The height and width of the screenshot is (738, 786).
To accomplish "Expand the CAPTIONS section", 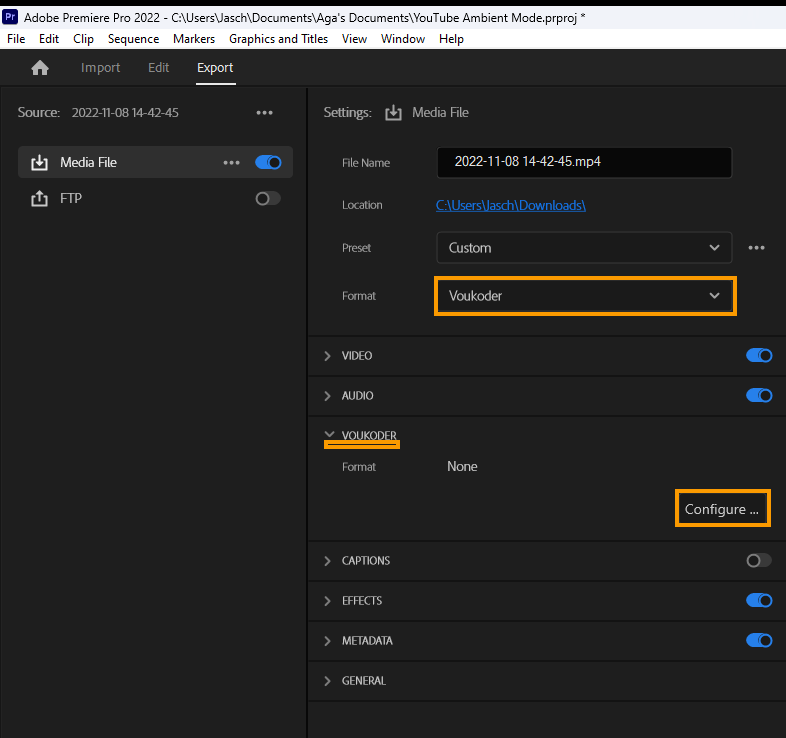I will (x=327, y=561).
